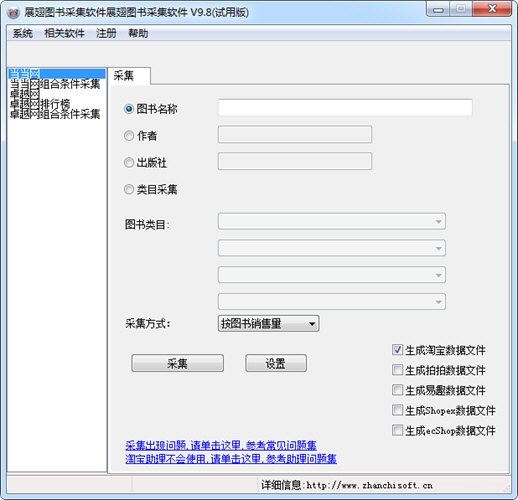Click the application icon in title bar

[13, 13]
